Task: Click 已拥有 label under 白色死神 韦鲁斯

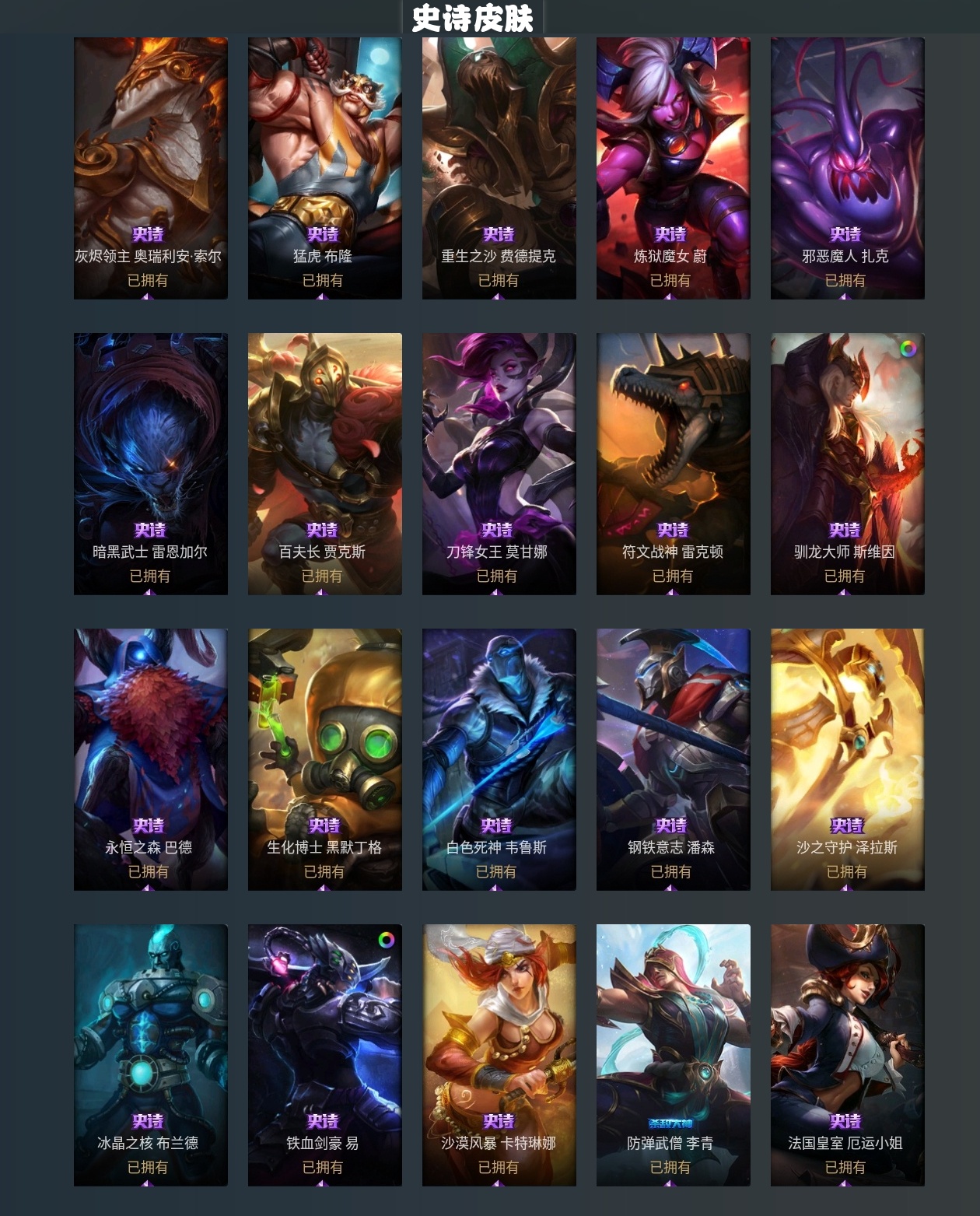Action: pos(496,871)
